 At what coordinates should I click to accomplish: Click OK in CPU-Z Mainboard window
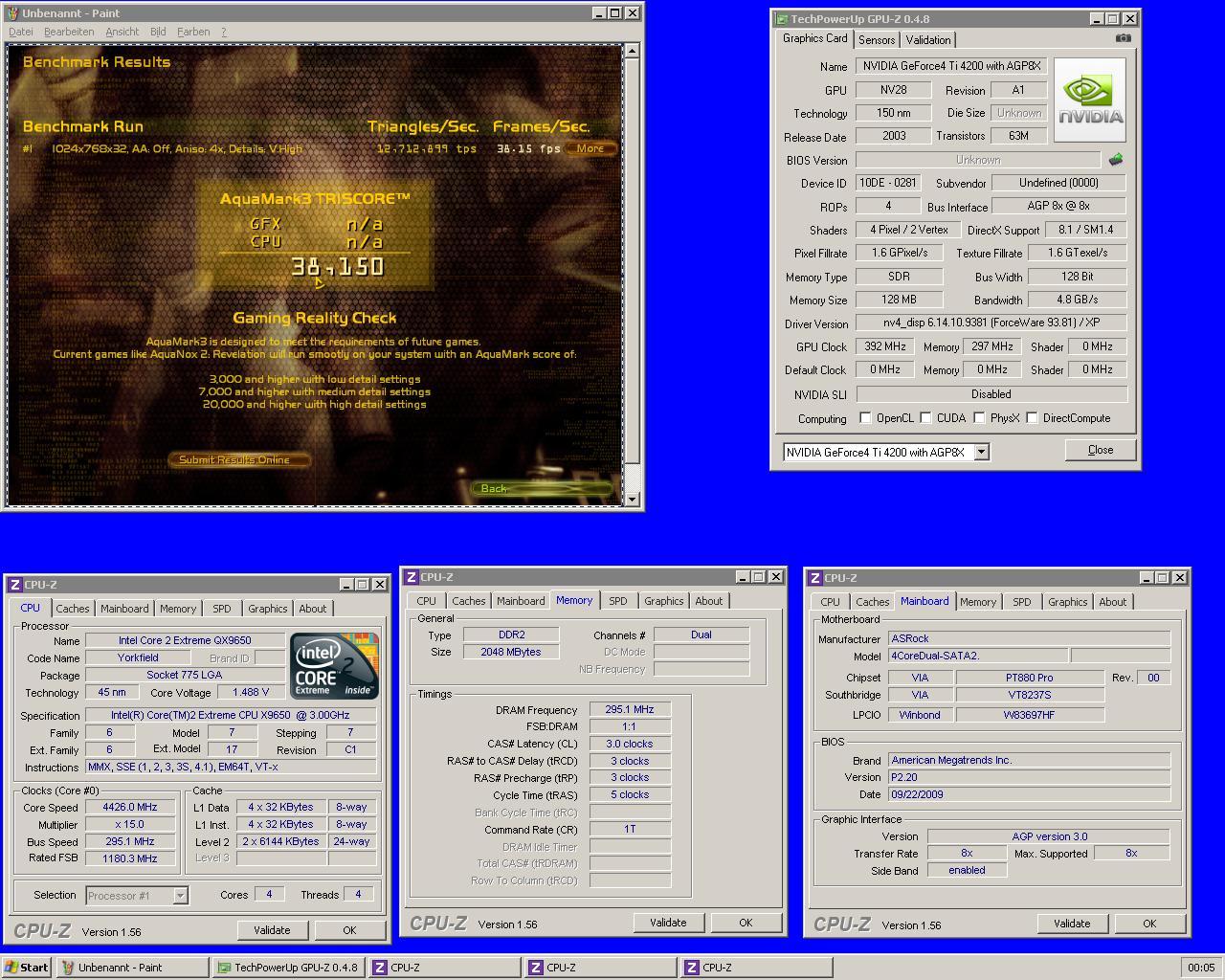pos(1149,924)
